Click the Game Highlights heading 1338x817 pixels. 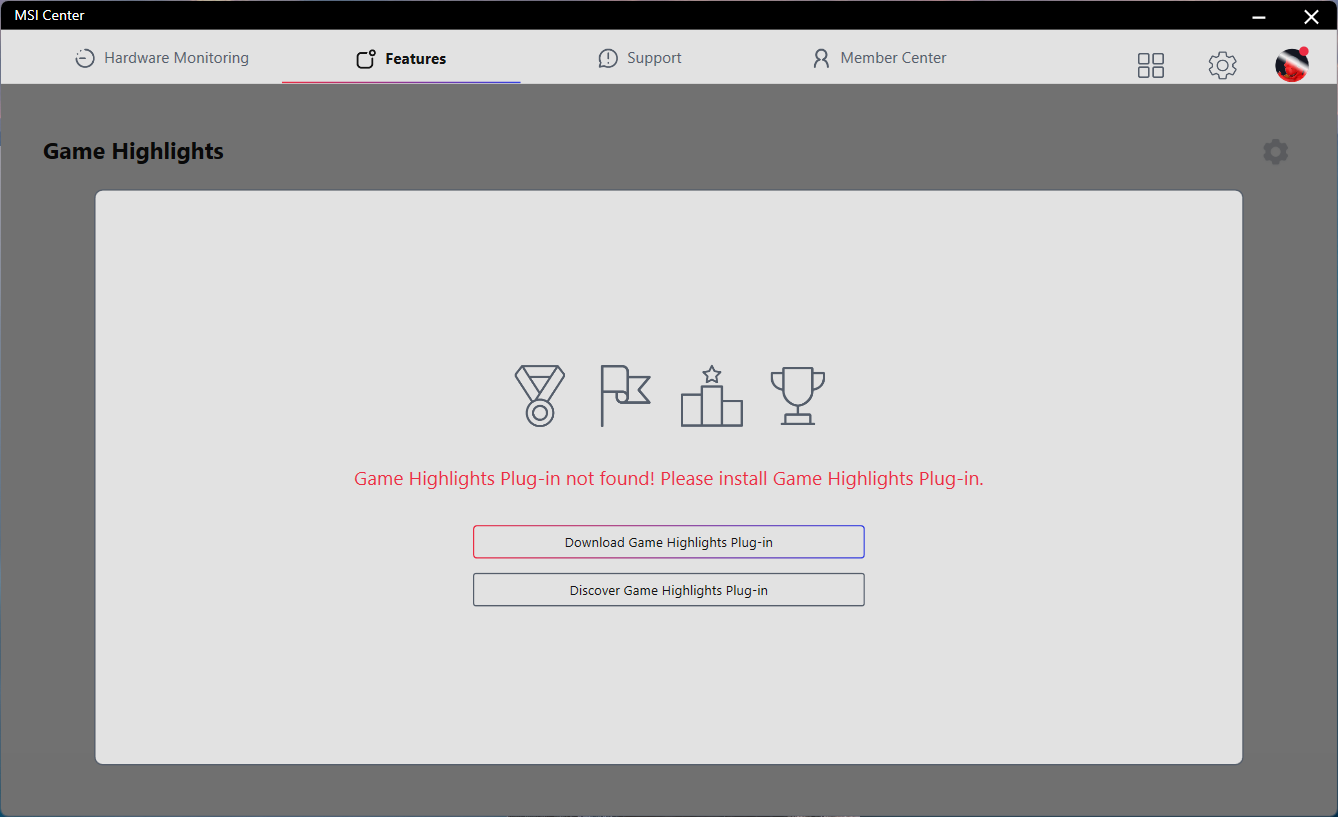(x=133, y=151)
